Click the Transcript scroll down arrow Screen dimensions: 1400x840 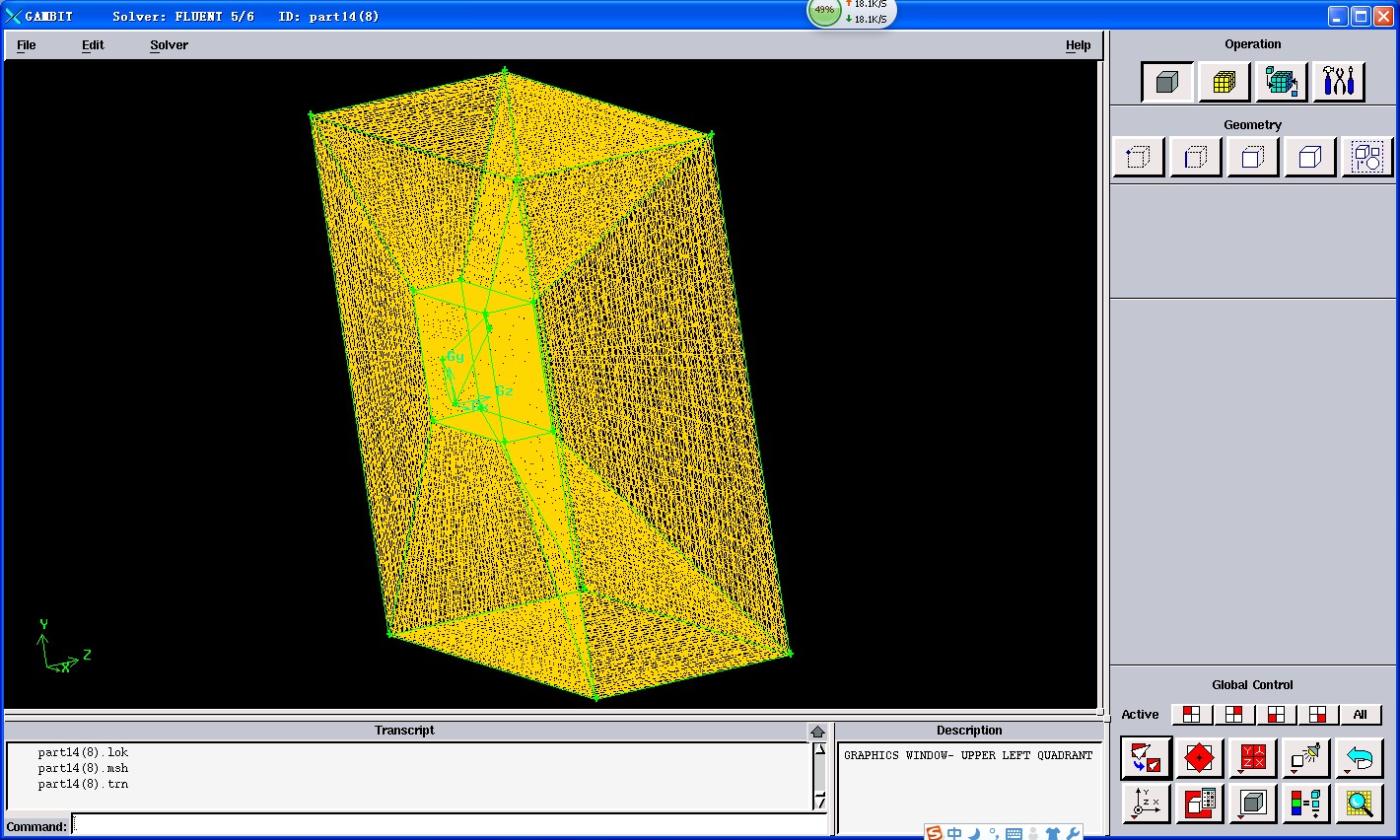pyautogui.click(x=819, y=802)
